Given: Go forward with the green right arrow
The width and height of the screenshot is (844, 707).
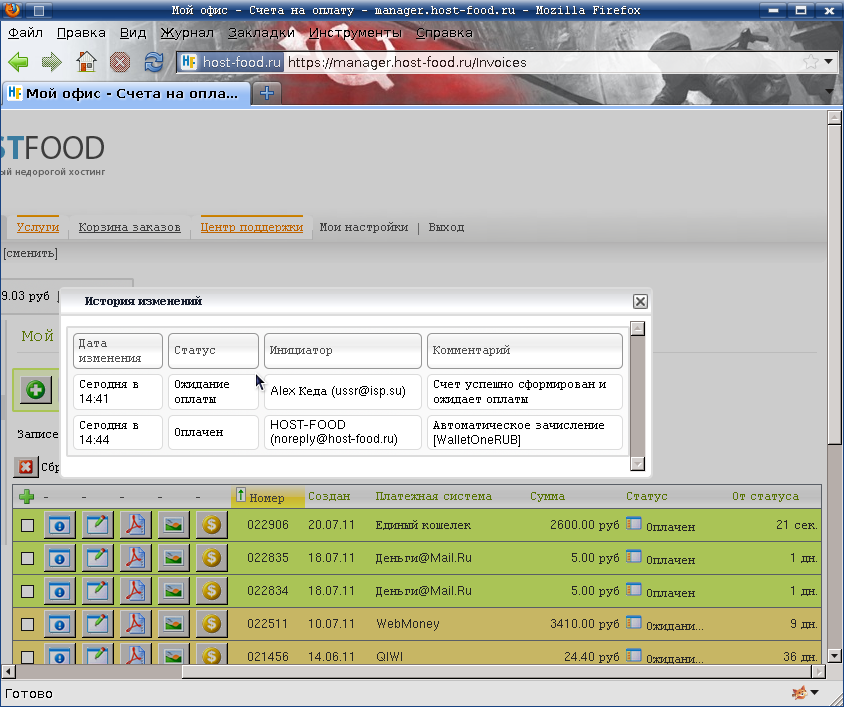Looking at the screenshot, I should tap(52, 62).
